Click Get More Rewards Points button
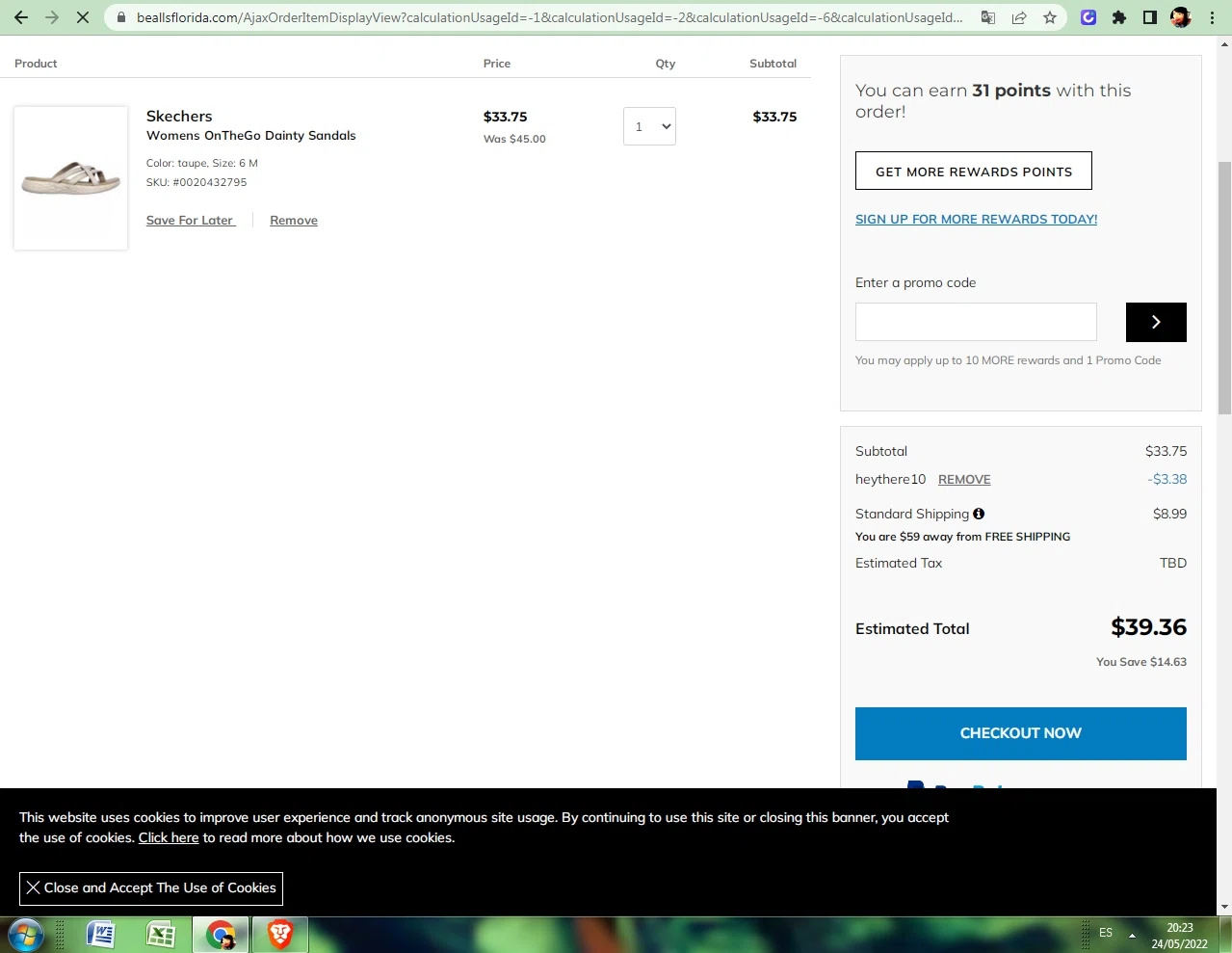The height and width of the screenshot is (953, 1232). [x=973, y=172]
